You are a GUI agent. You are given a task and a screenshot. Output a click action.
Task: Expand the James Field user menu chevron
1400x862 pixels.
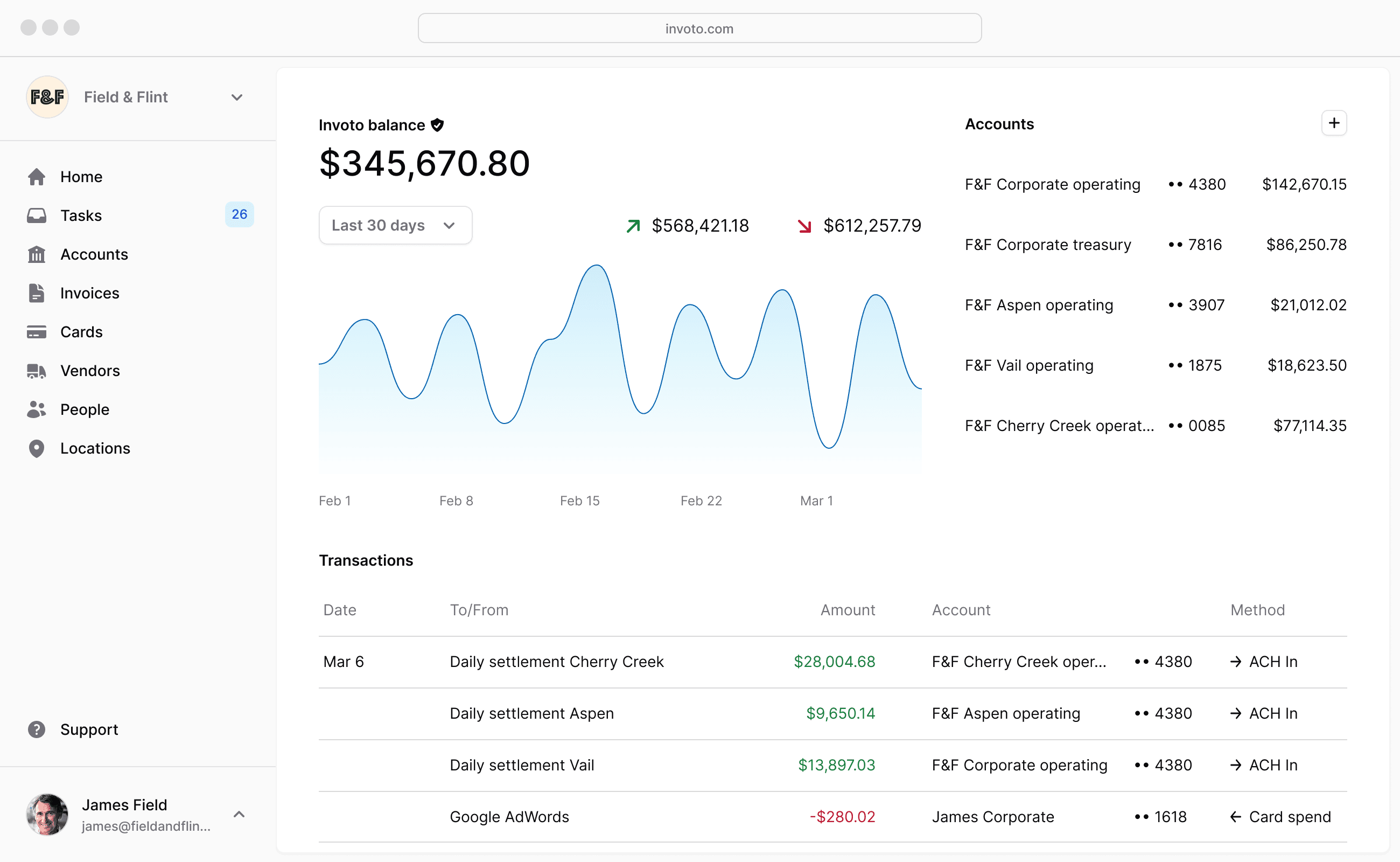[x=239, y=814]
